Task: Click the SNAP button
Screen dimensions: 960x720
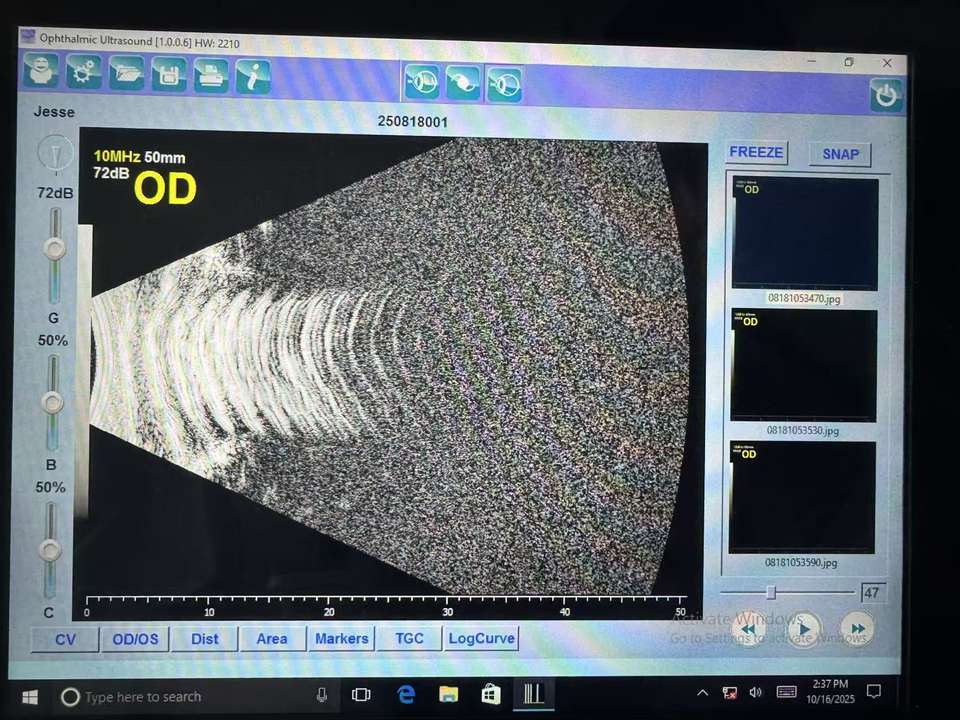Action: click(x=840, y=154)
